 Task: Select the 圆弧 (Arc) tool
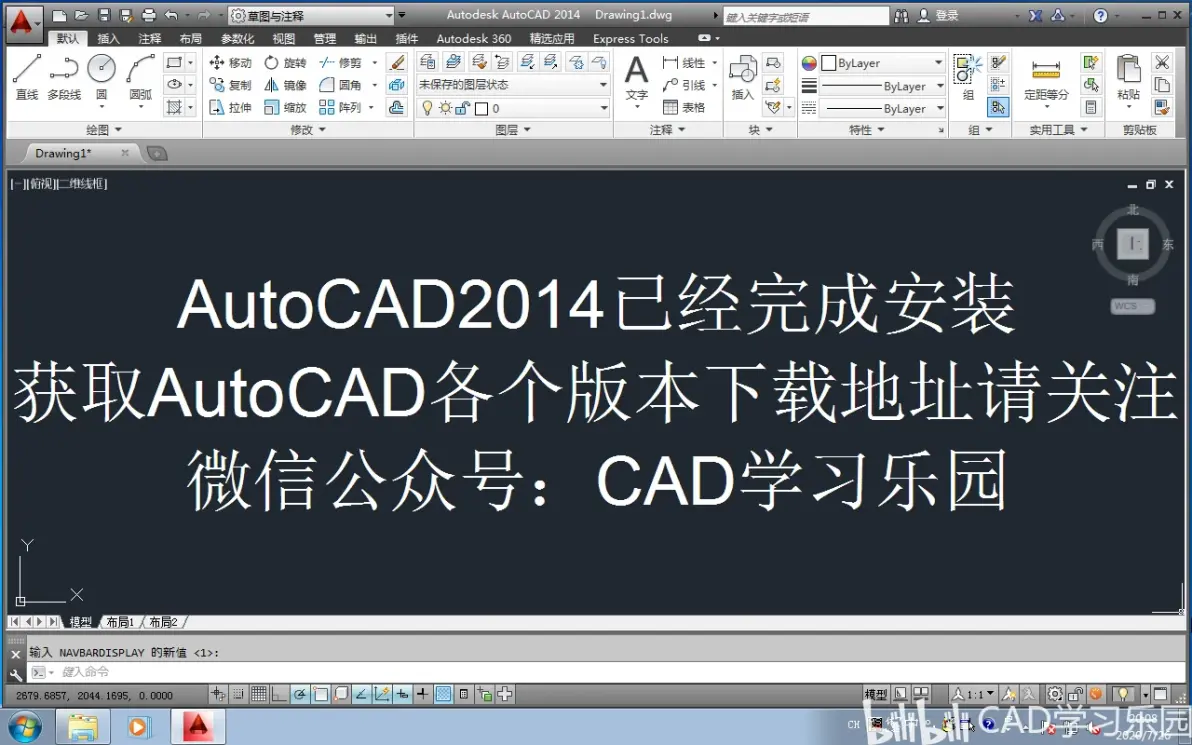(140, 78)
